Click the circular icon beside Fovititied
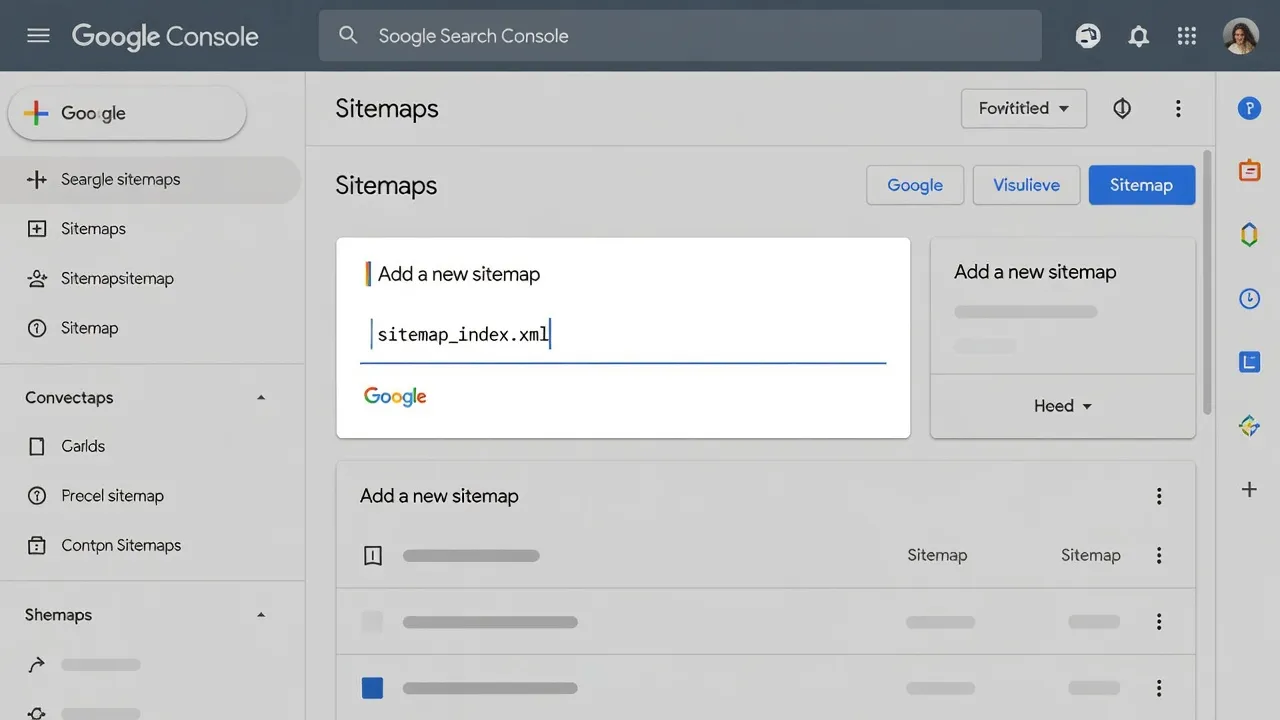1280x720 pixels. [1122, 108]
